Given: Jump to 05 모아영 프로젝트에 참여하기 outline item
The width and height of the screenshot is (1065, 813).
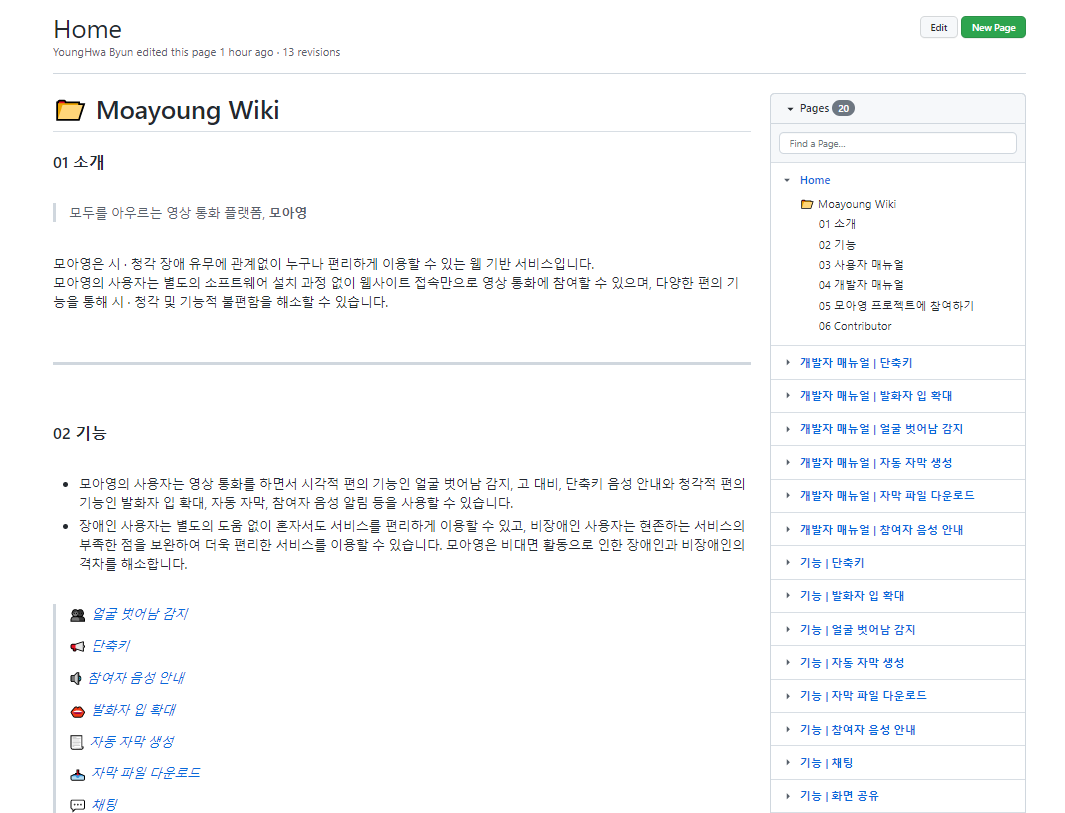Looking at the screenshot, I should (896, 306).
